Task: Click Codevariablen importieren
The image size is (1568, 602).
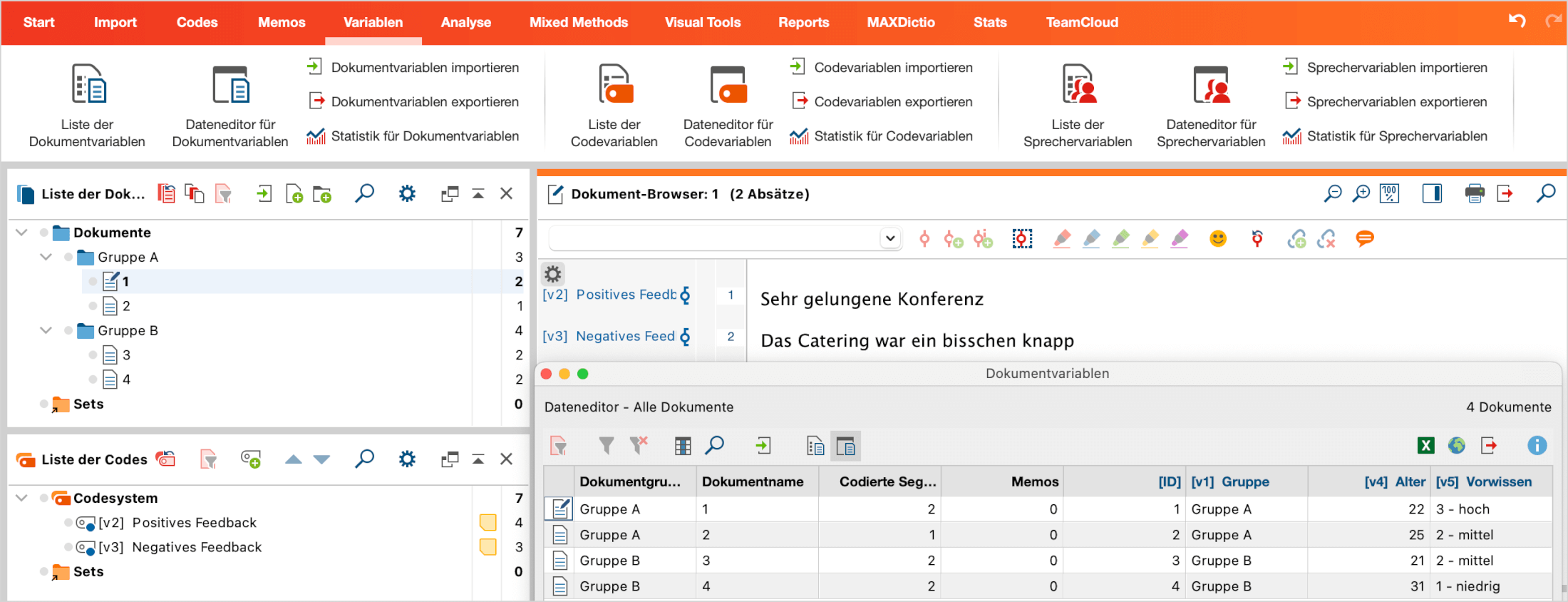Action: click(x=881, y=67)
